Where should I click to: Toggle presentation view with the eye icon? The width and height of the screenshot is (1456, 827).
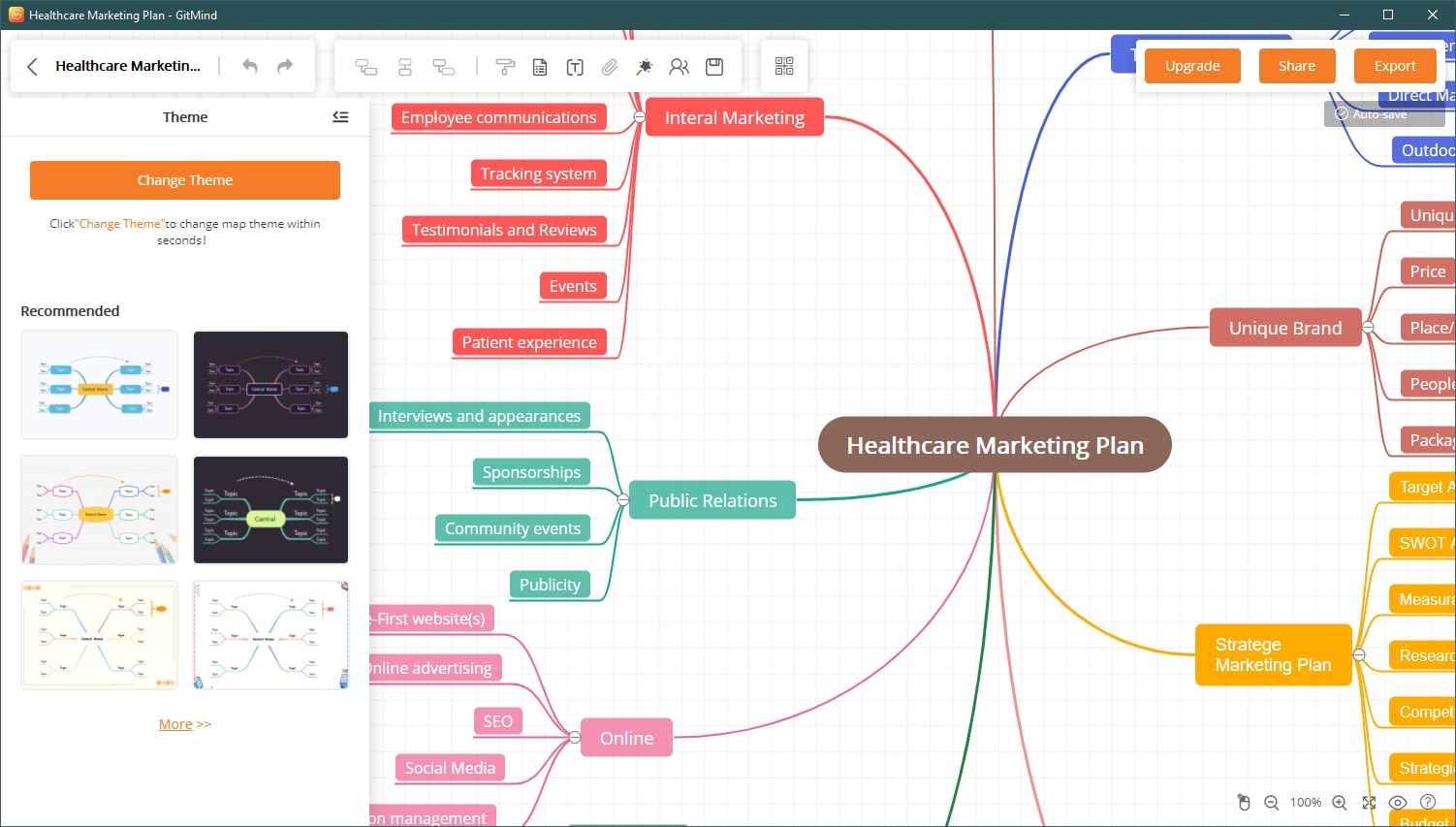(x=1398, y=802)
